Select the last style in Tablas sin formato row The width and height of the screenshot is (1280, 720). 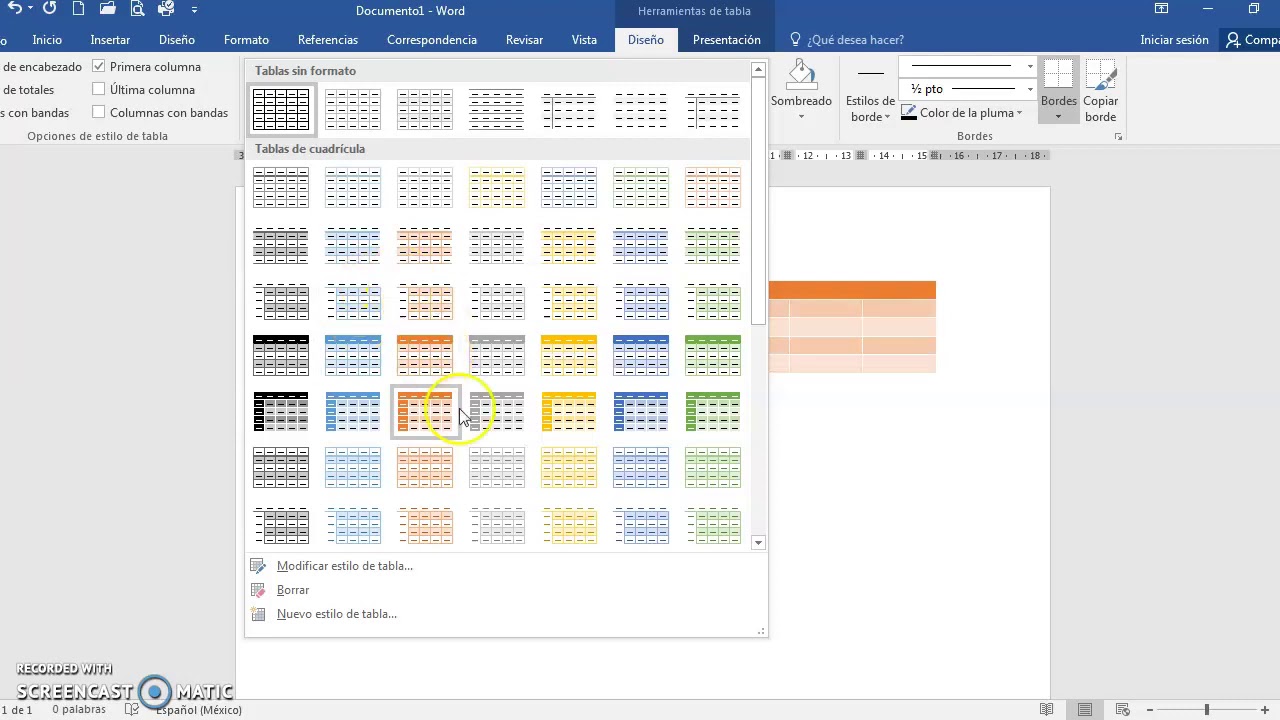pos(713,109)
